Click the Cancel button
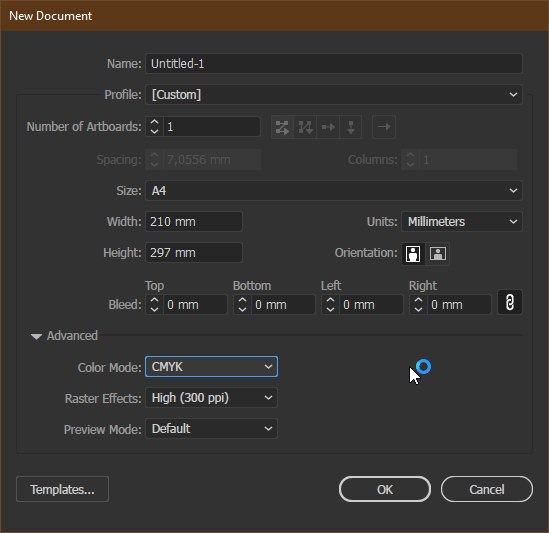The height and width of the screenshot is (533, 549). 487,489
